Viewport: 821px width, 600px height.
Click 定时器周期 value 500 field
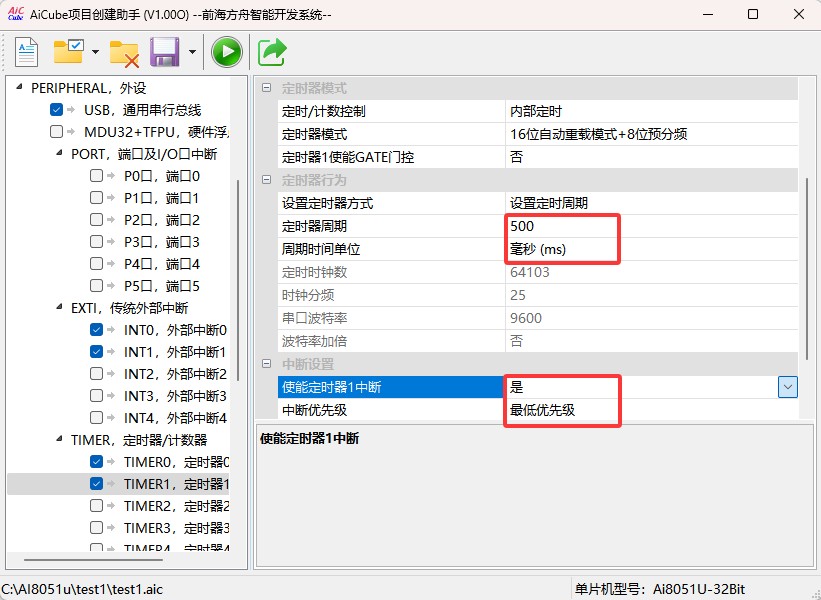651,226
